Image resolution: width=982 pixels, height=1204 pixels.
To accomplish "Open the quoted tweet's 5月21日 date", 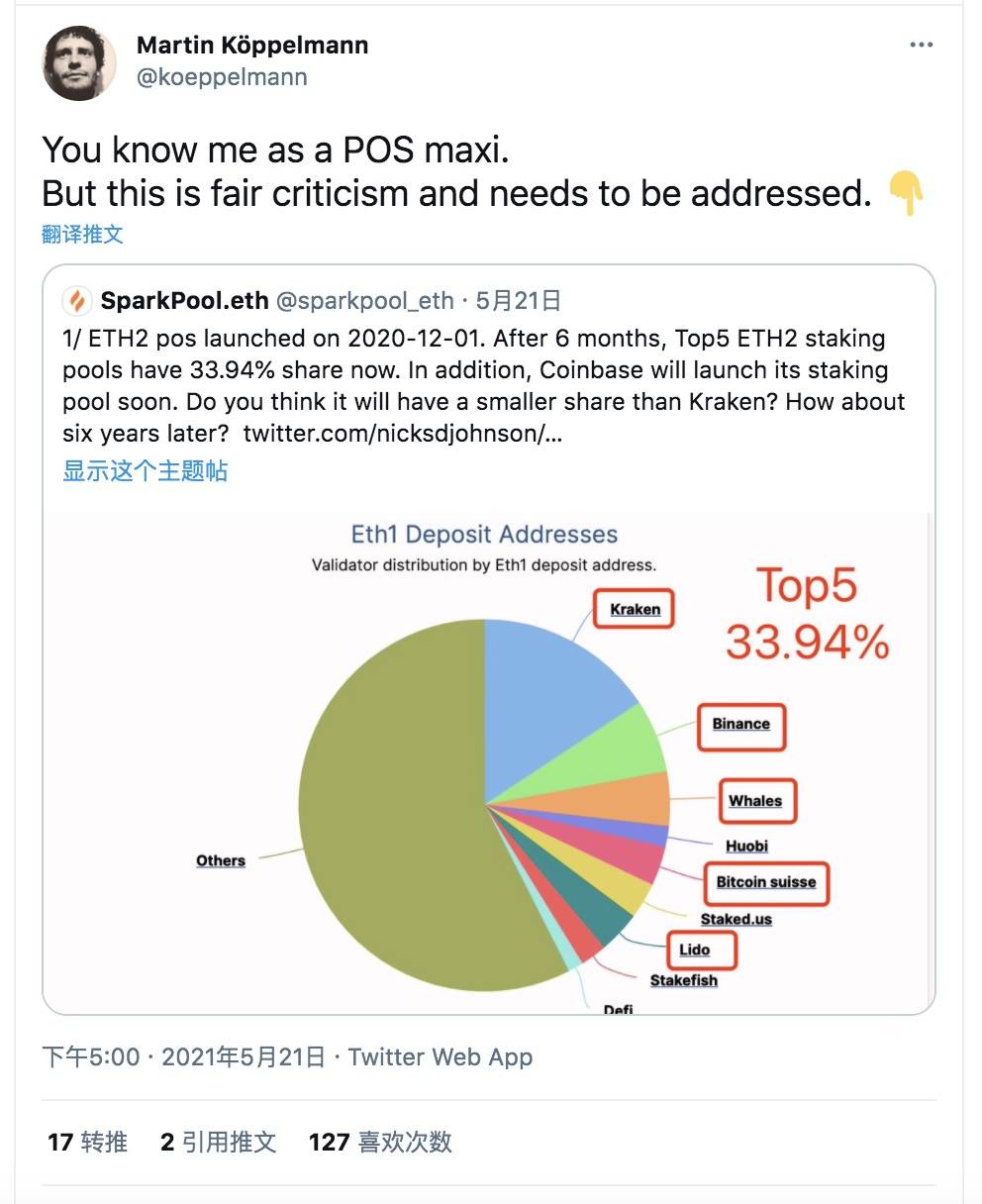I will 518,301.
